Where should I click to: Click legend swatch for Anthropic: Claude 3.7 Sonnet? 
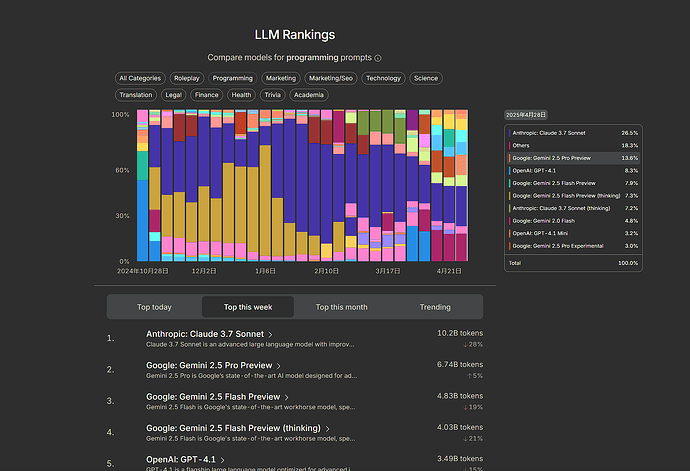(x=510, y=133)
